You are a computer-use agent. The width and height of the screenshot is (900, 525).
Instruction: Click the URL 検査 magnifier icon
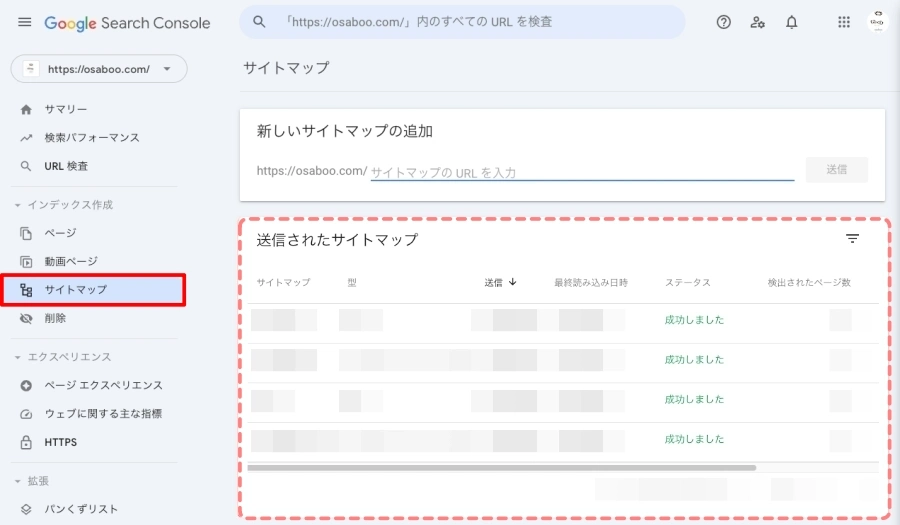26,166
